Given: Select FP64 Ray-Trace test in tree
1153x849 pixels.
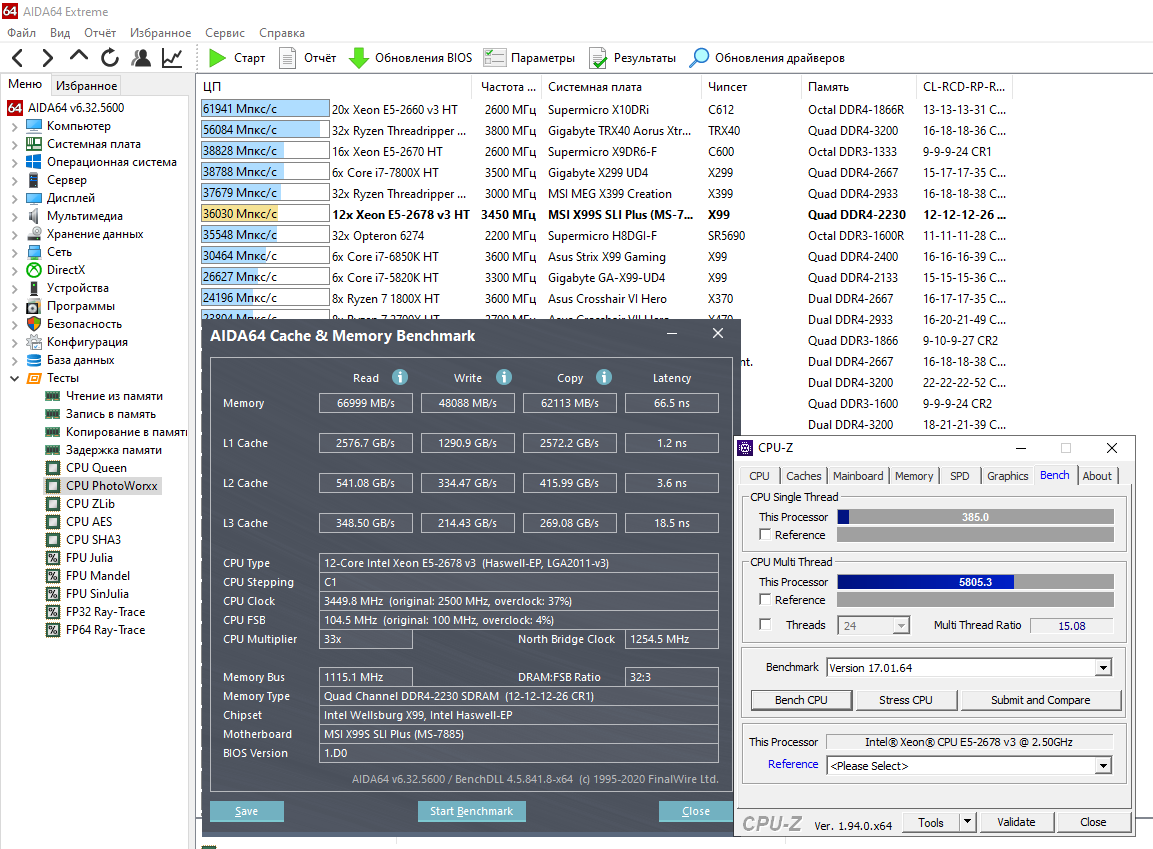Looking at the screenshot, I should tap(105, 630).
